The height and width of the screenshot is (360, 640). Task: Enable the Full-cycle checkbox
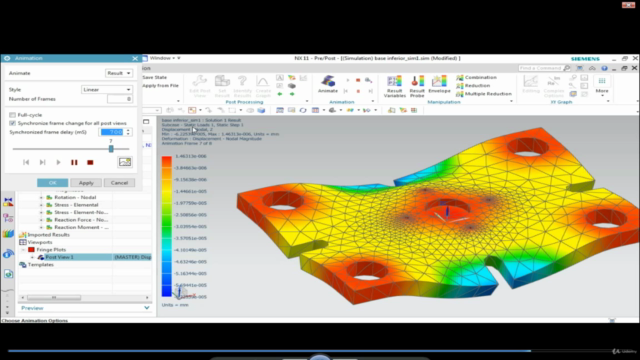12,115
